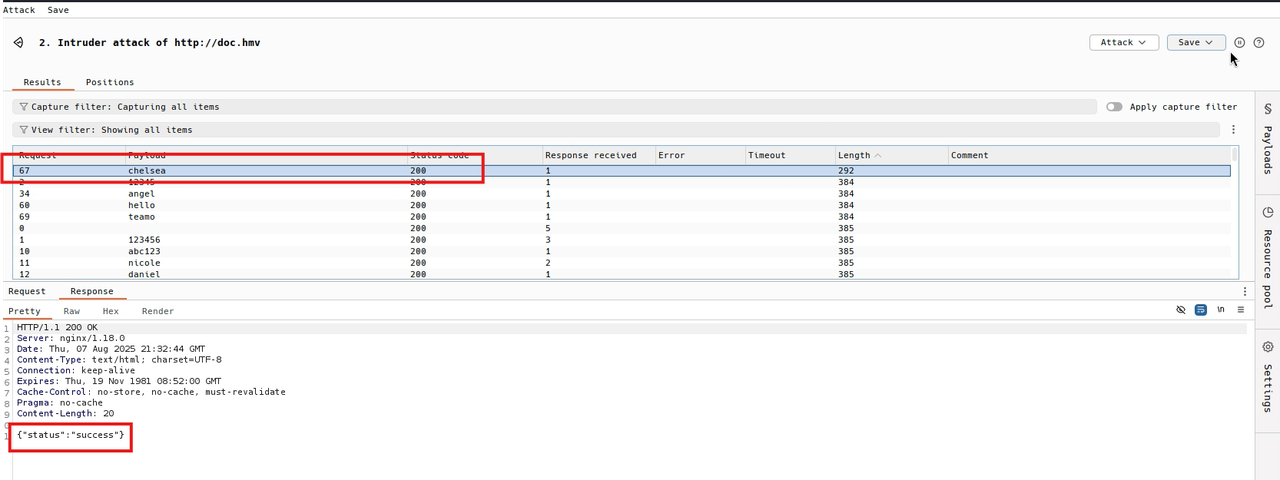This screenshot has width=1280, height=480.
Task: Pause the attack with the pause icon
Action: pyautogui.click(x=1240, y=43)
